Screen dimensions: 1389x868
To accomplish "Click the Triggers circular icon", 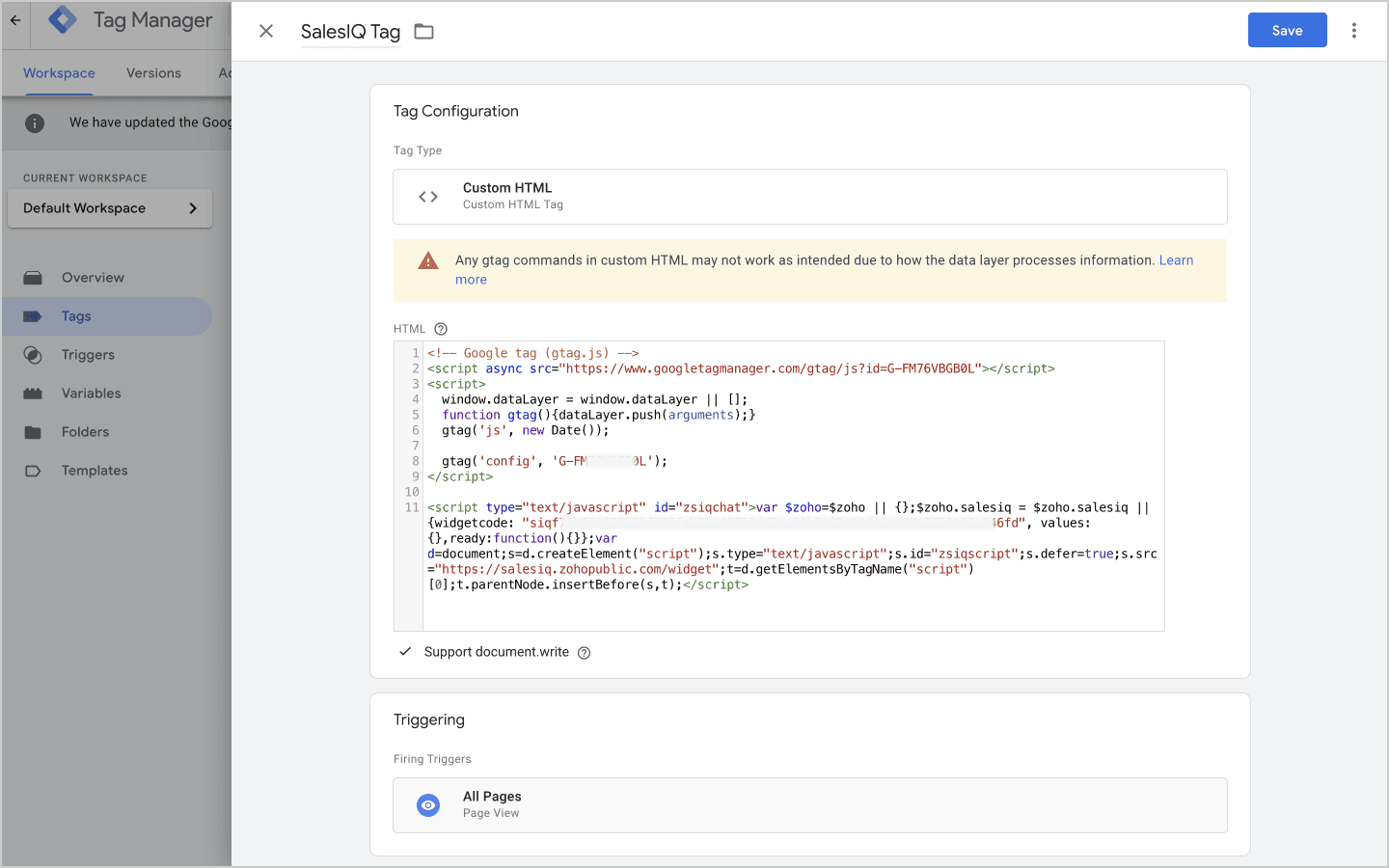I will point(33,355).
